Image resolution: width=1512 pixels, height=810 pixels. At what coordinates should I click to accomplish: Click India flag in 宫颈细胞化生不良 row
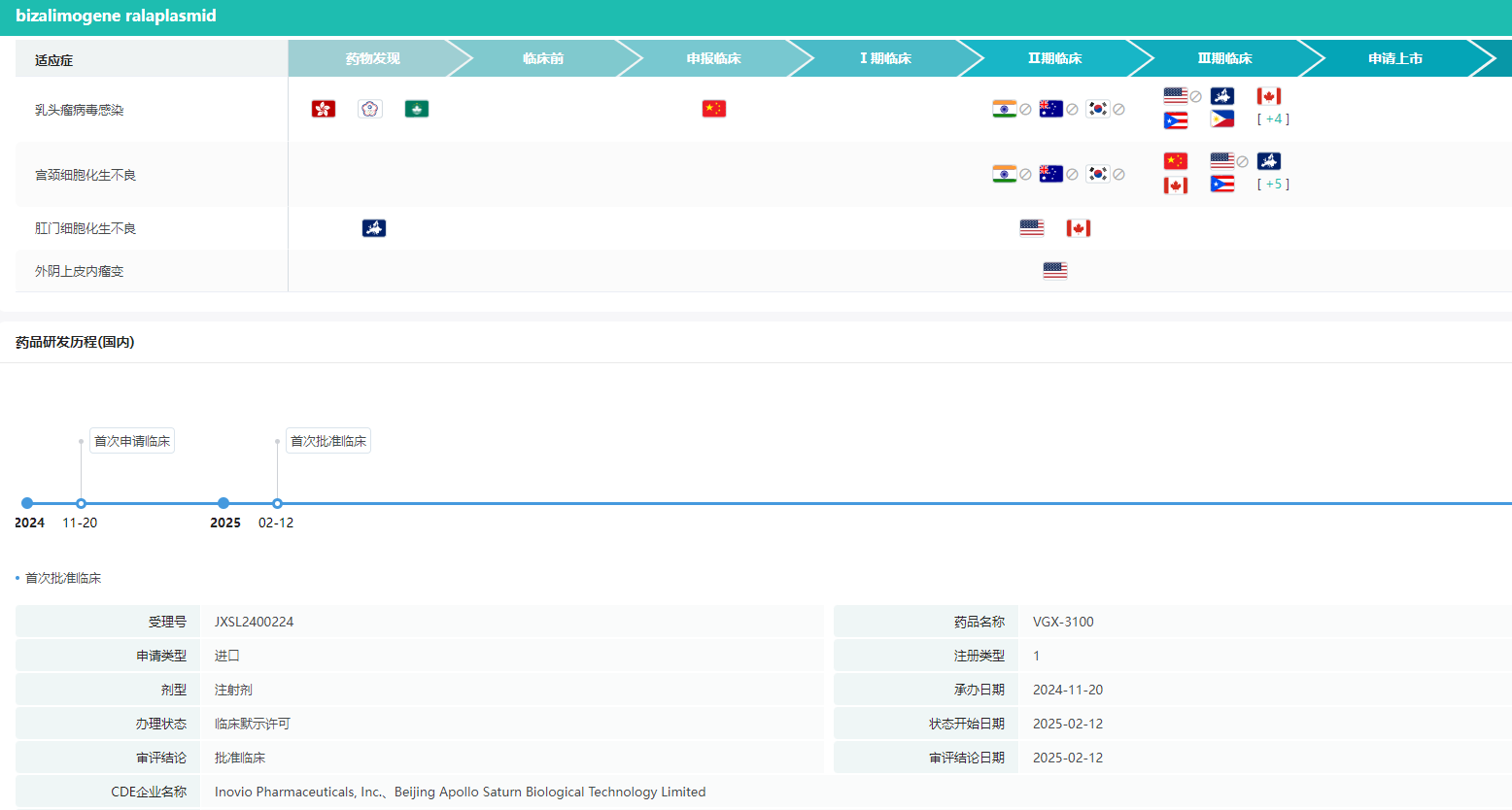pos(1005,174)
